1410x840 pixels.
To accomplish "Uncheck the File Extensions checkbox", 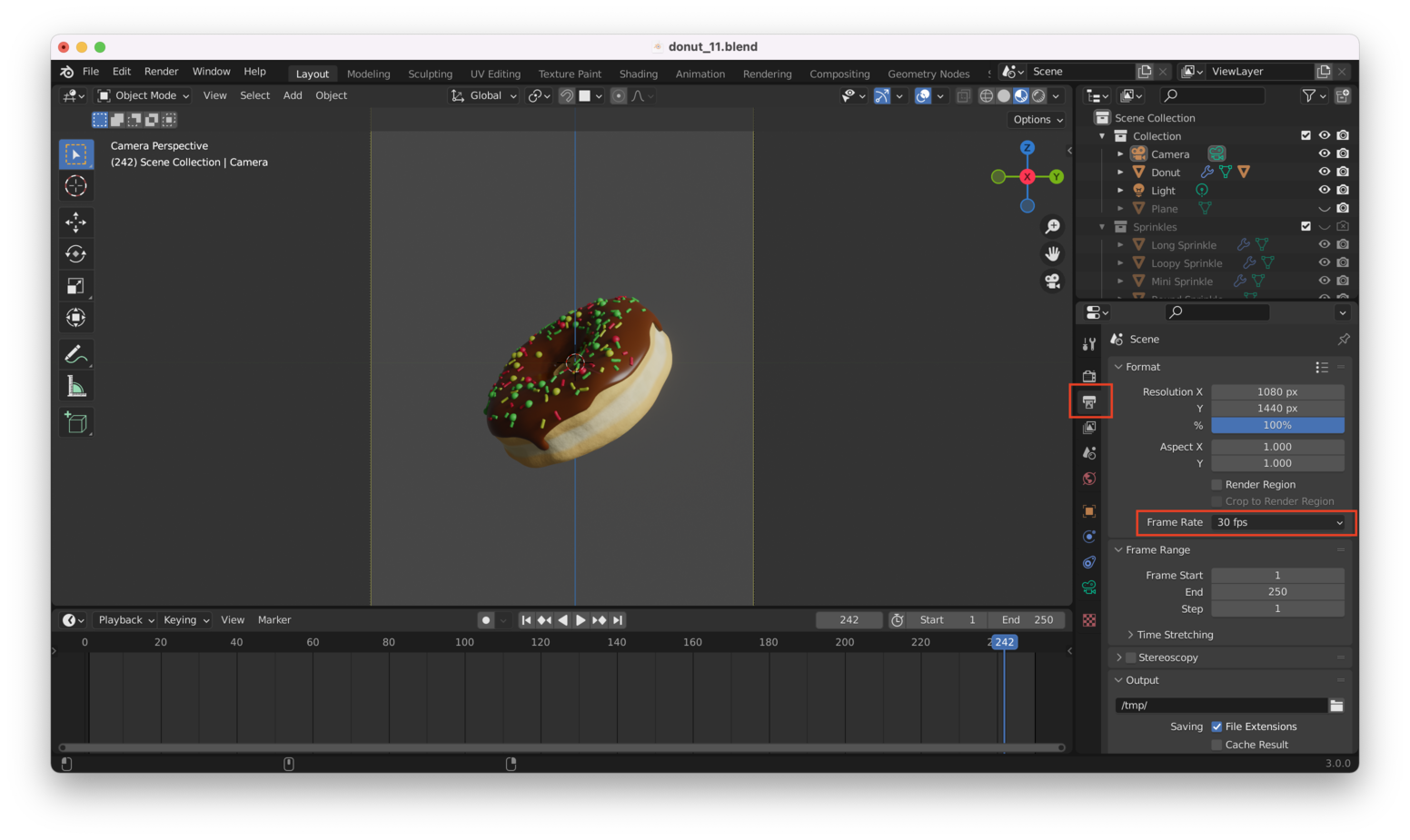I will (x=1216, y=726).
